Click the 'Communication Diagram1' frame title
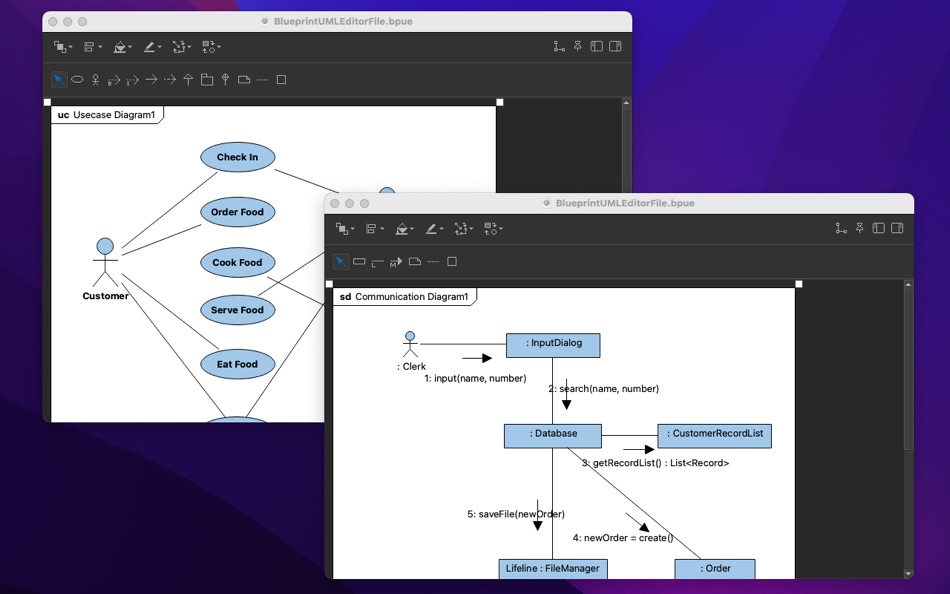Screen dimensions: 950x594 coord(411,296)
